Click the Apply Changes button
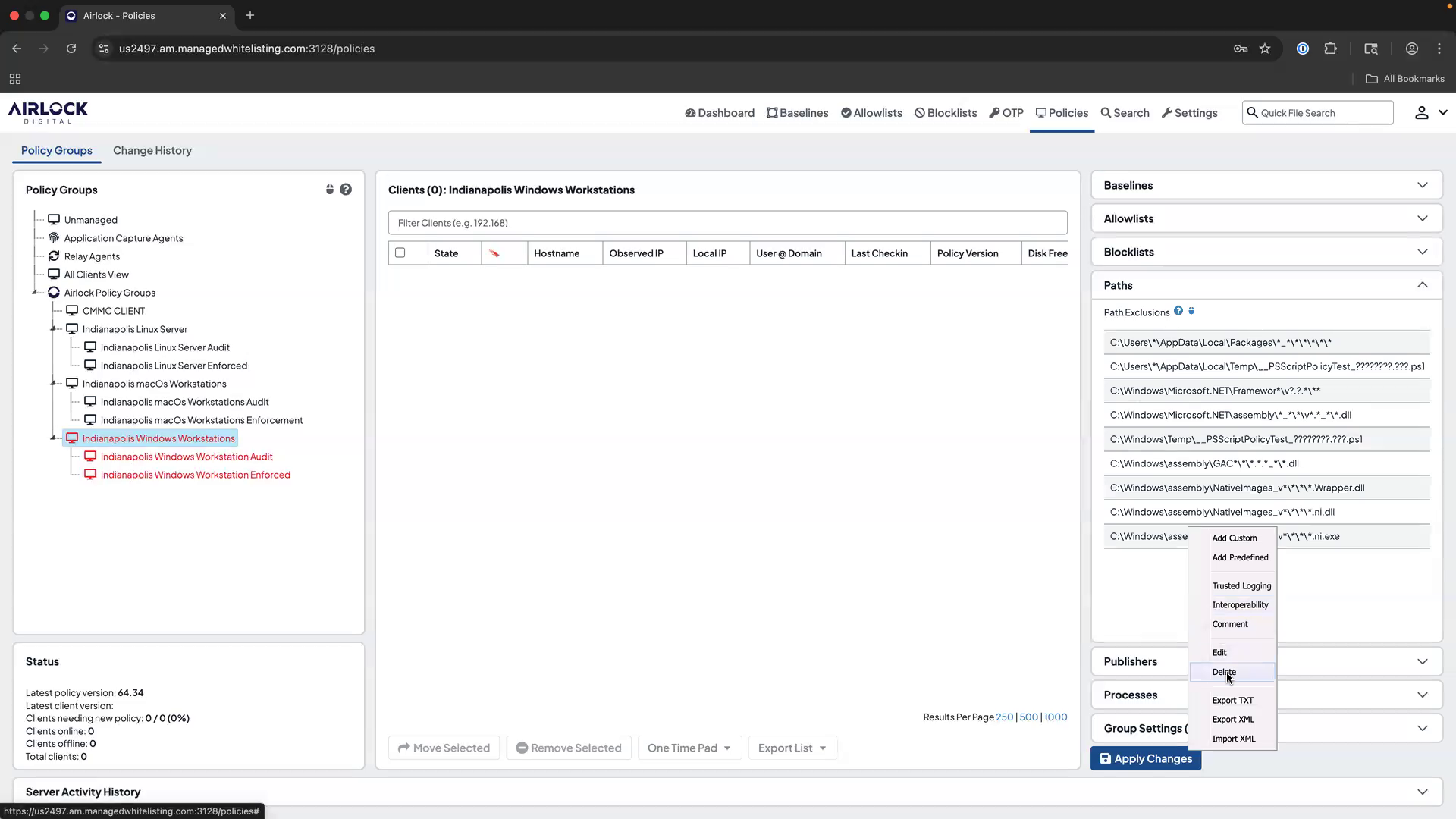Screen dimensions: 1456x819 coord(1145,758)
